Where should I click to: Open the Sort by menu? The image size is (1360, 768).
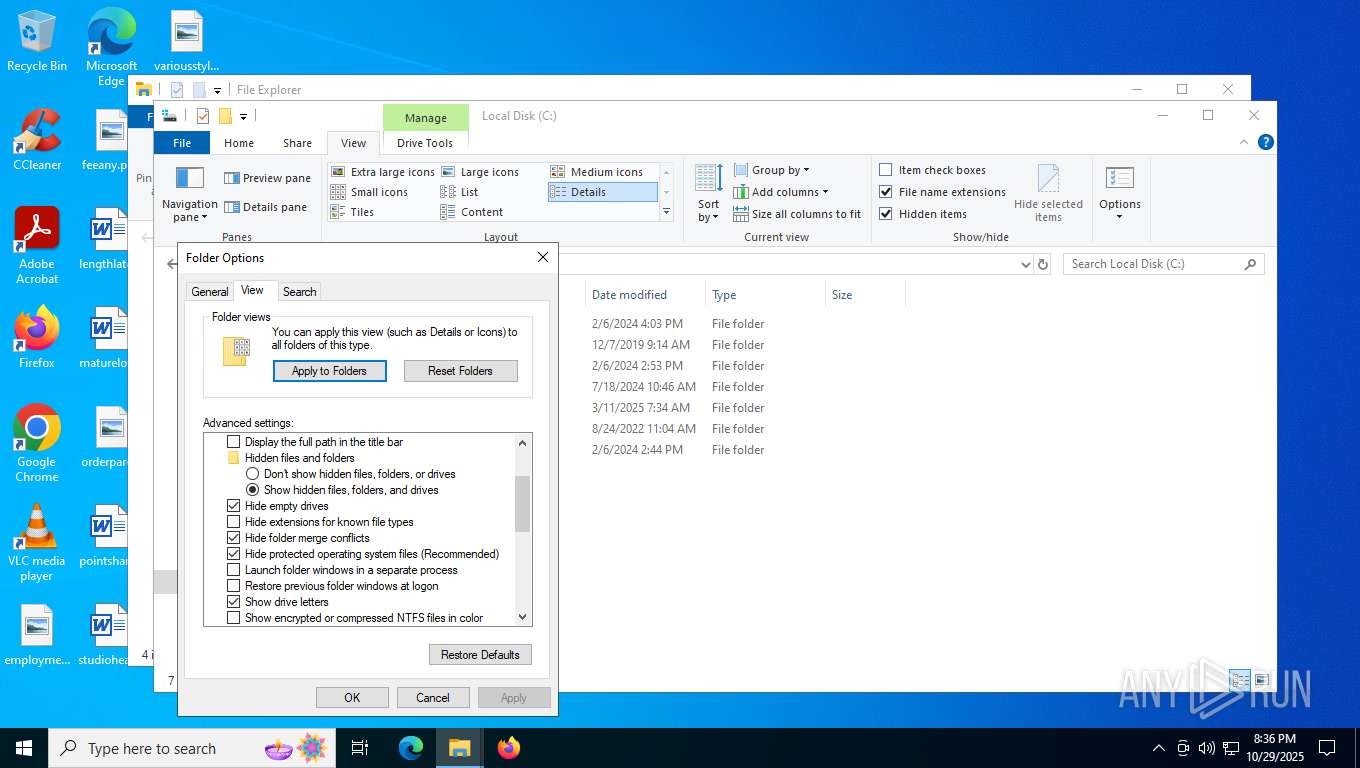[x=708, y=194]
